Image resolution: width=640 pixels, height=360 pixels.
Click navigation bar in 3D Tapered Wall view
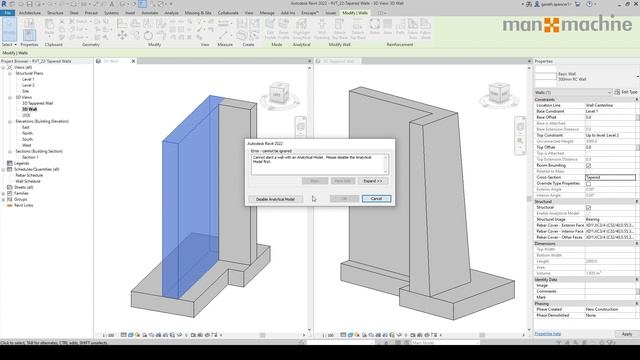tap(520, 136)
